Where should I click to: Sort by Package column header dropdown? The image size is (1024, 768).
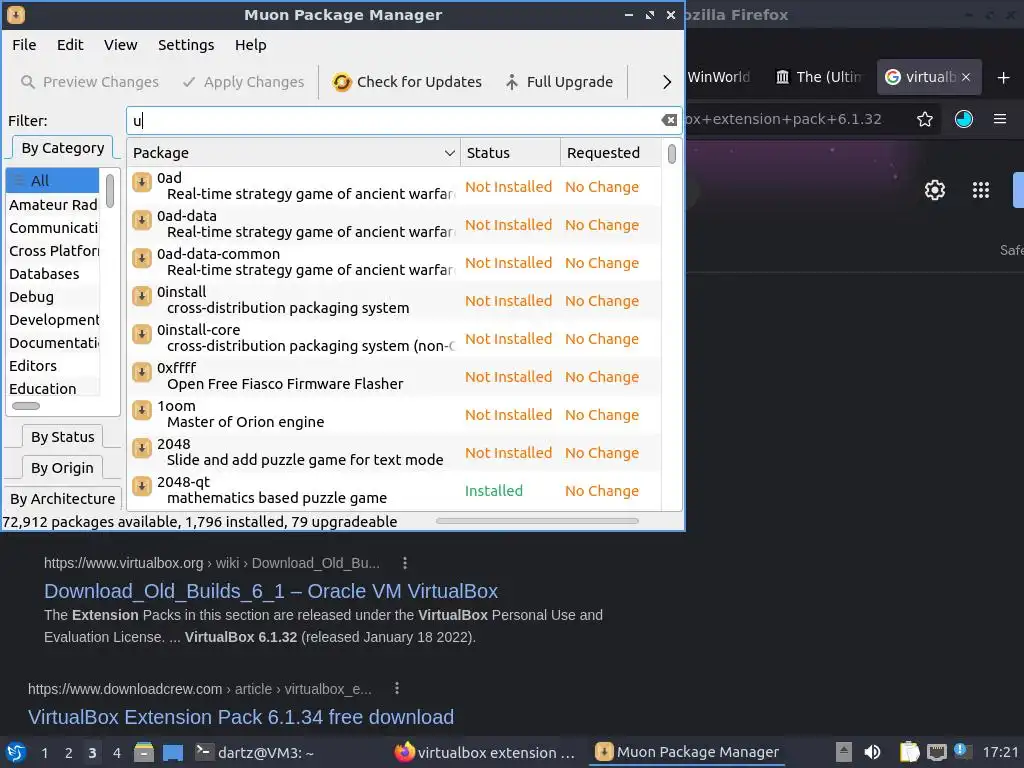294,153
